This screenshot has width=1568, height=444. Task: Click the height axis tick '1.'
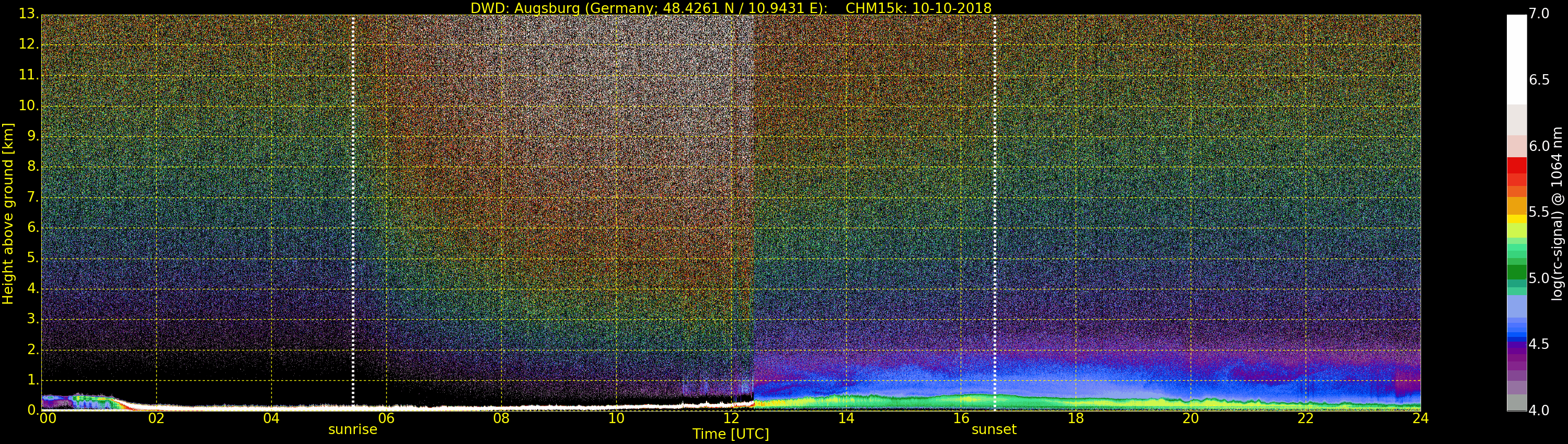33,380
